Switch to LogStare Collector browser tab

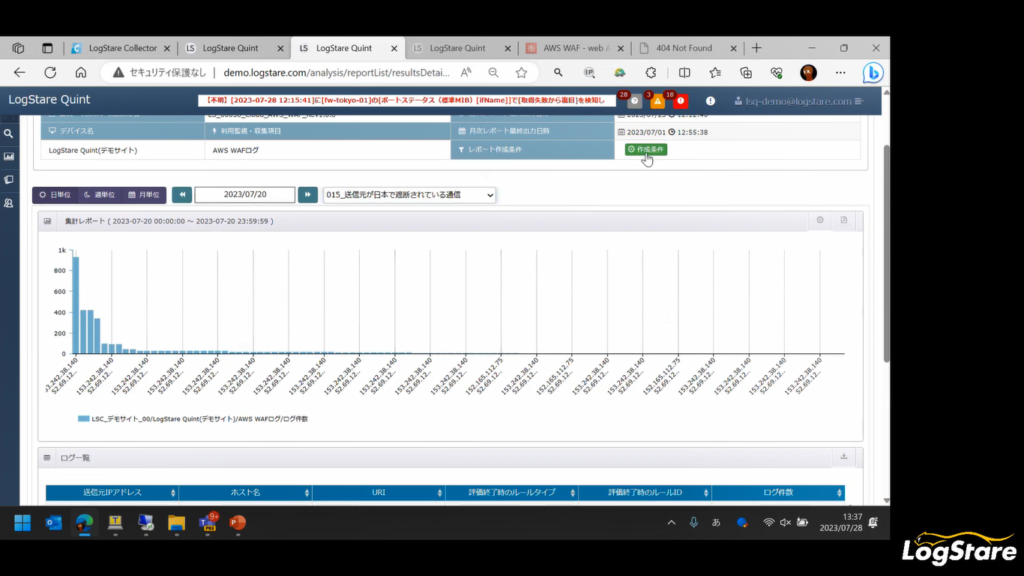pos(121,48)
